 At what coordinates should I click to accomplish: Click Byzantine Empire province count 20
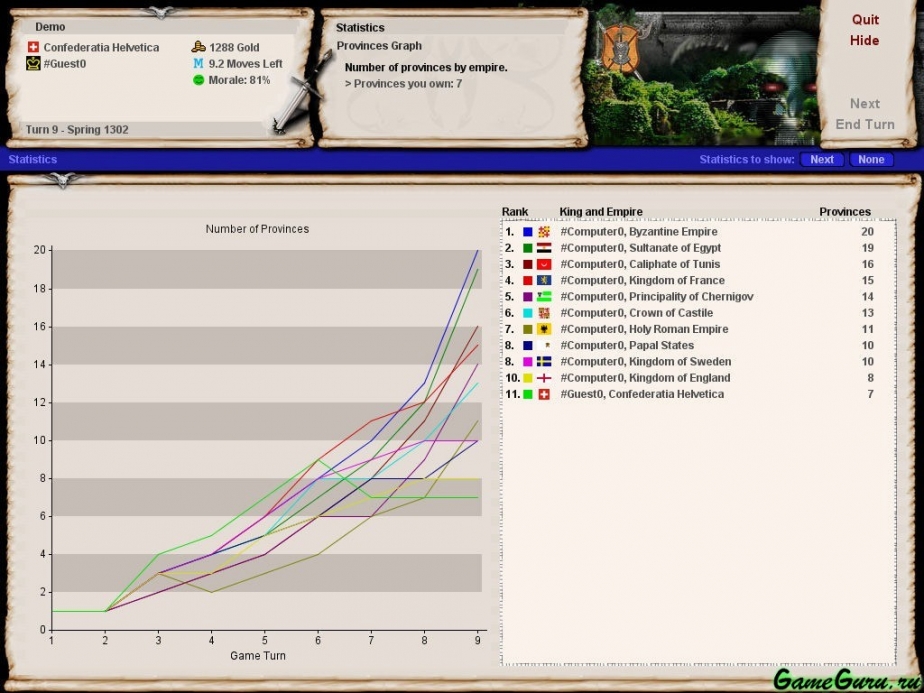click(x=867, y=232)
